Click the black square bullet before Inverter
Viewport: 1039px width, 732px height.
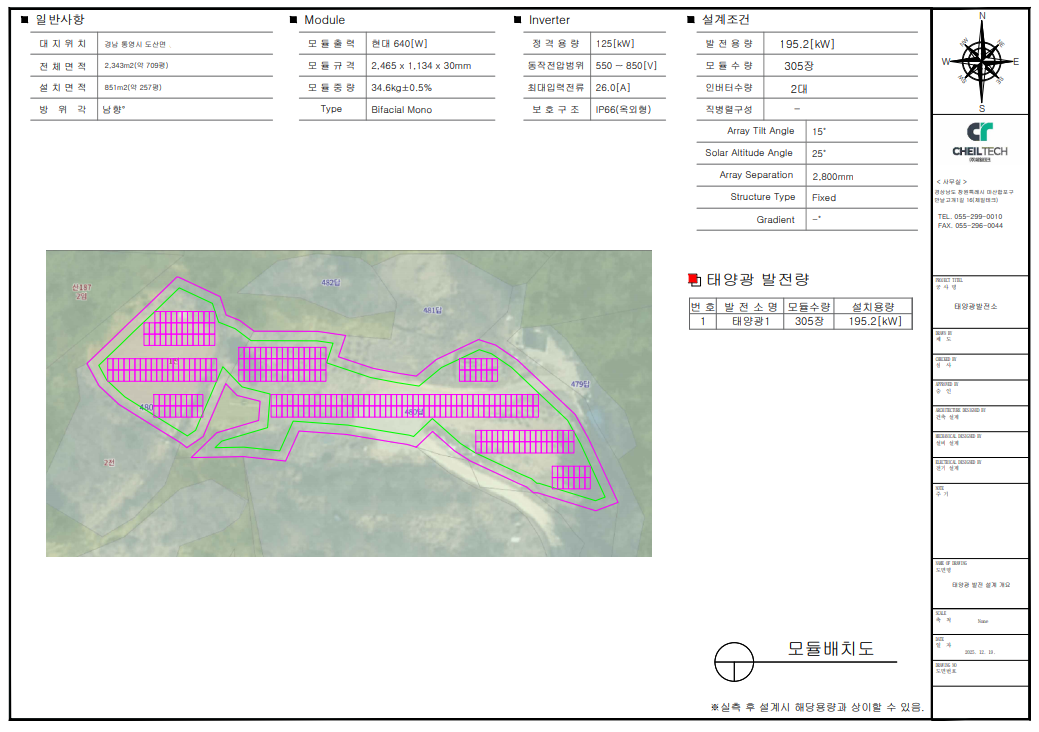pyautogui.click(x=517, y=20)
